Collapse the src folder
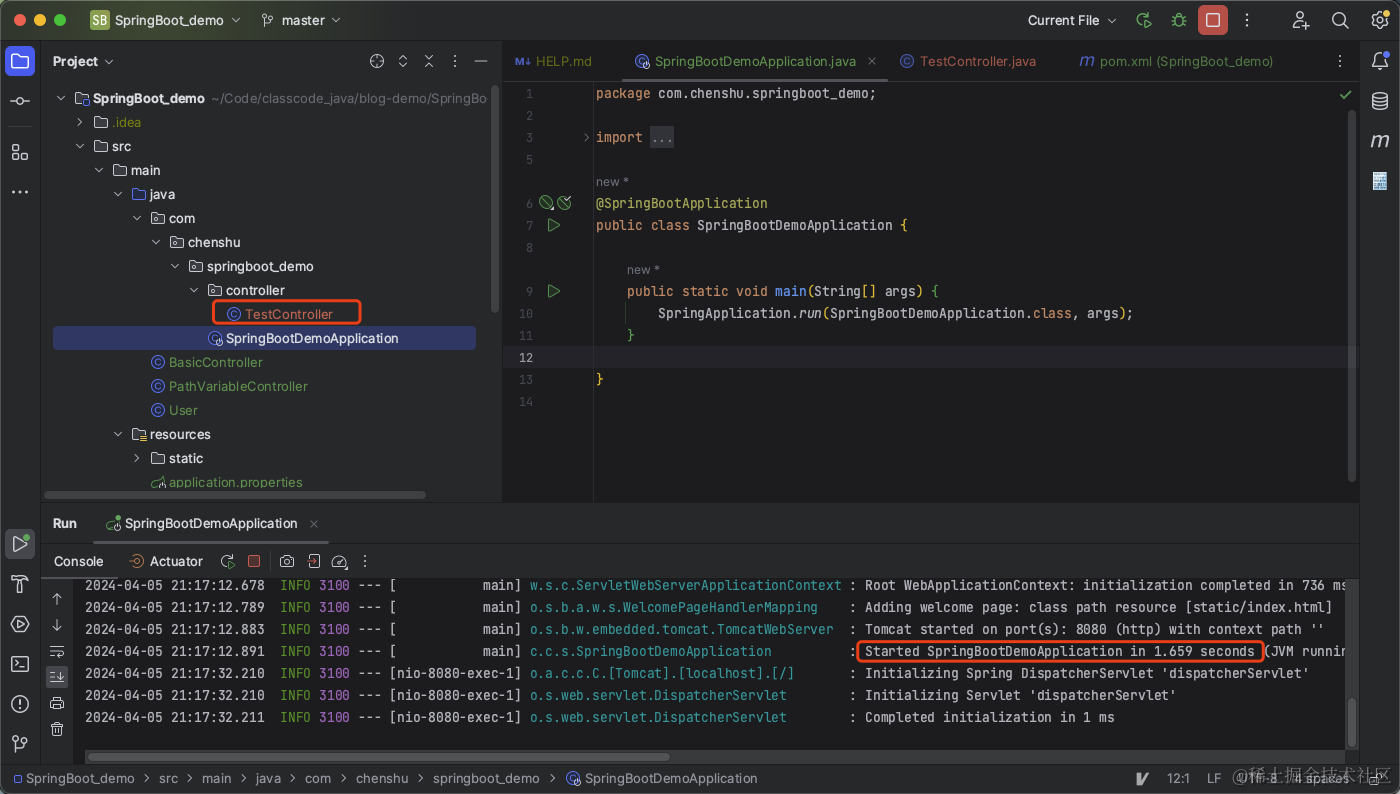Image resolution: width=1400 pixels, height=794 pixels. pos(80,146)
